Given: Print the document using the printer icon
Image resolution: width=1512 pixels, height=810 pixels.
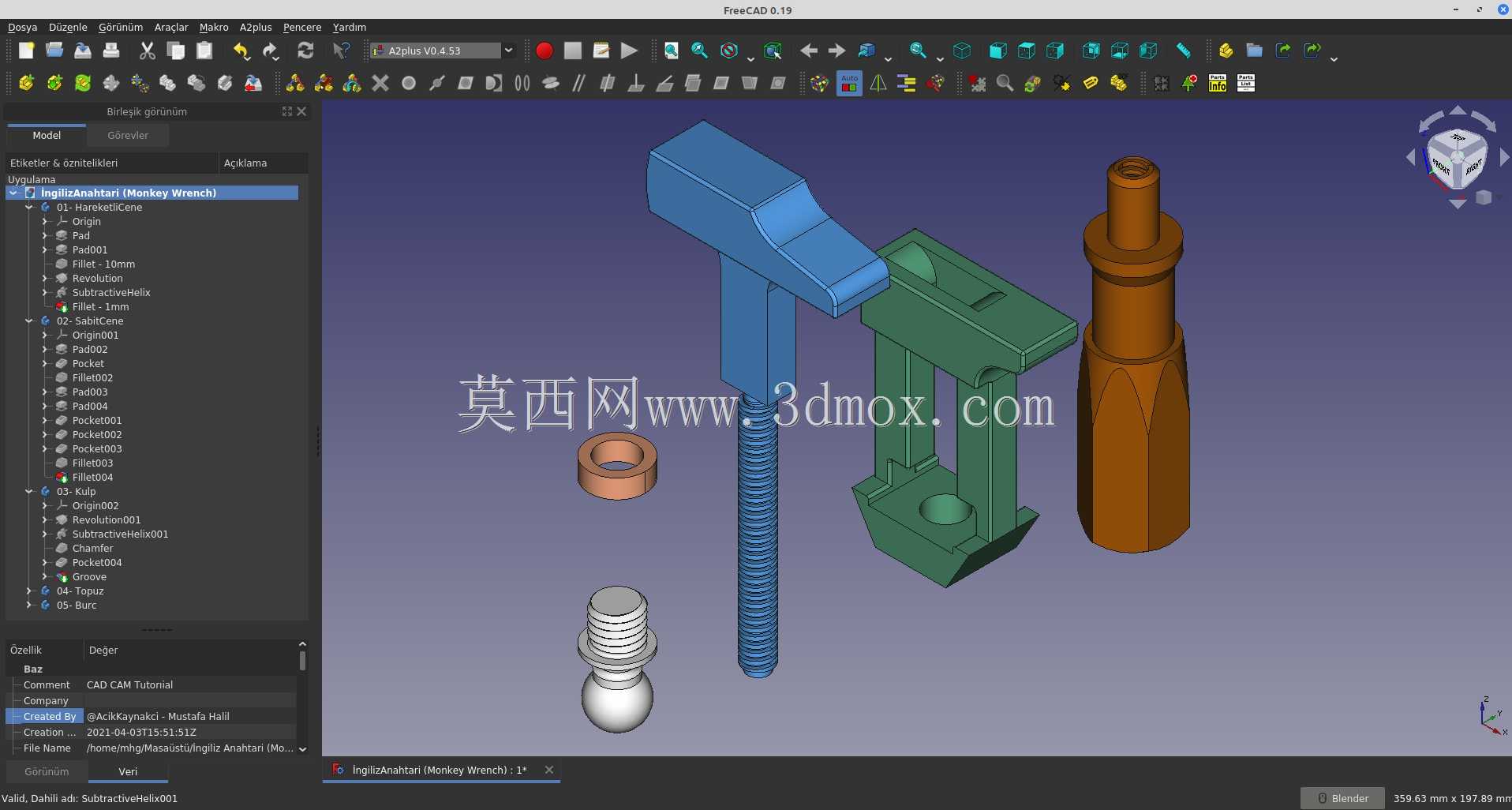Looking at the screenshot, I should (111, 51).
